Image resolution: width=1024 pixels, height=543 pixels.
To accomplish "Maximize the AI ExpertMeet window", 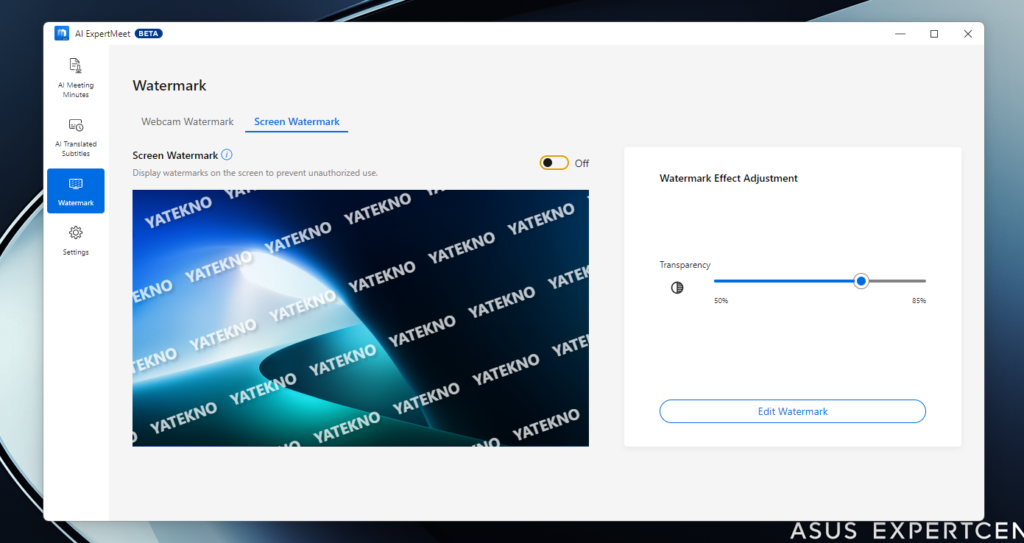I will (934, 34).
